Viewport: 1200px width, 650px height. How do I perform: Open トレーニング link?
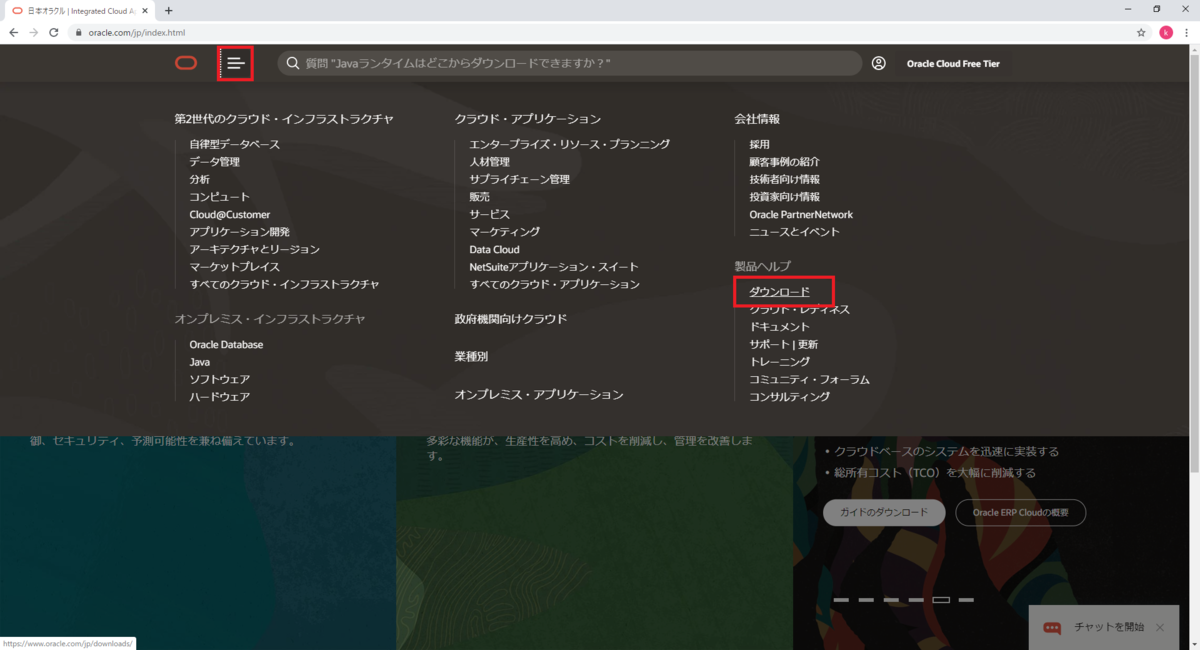pyautogui.click(x=780, y=362)
